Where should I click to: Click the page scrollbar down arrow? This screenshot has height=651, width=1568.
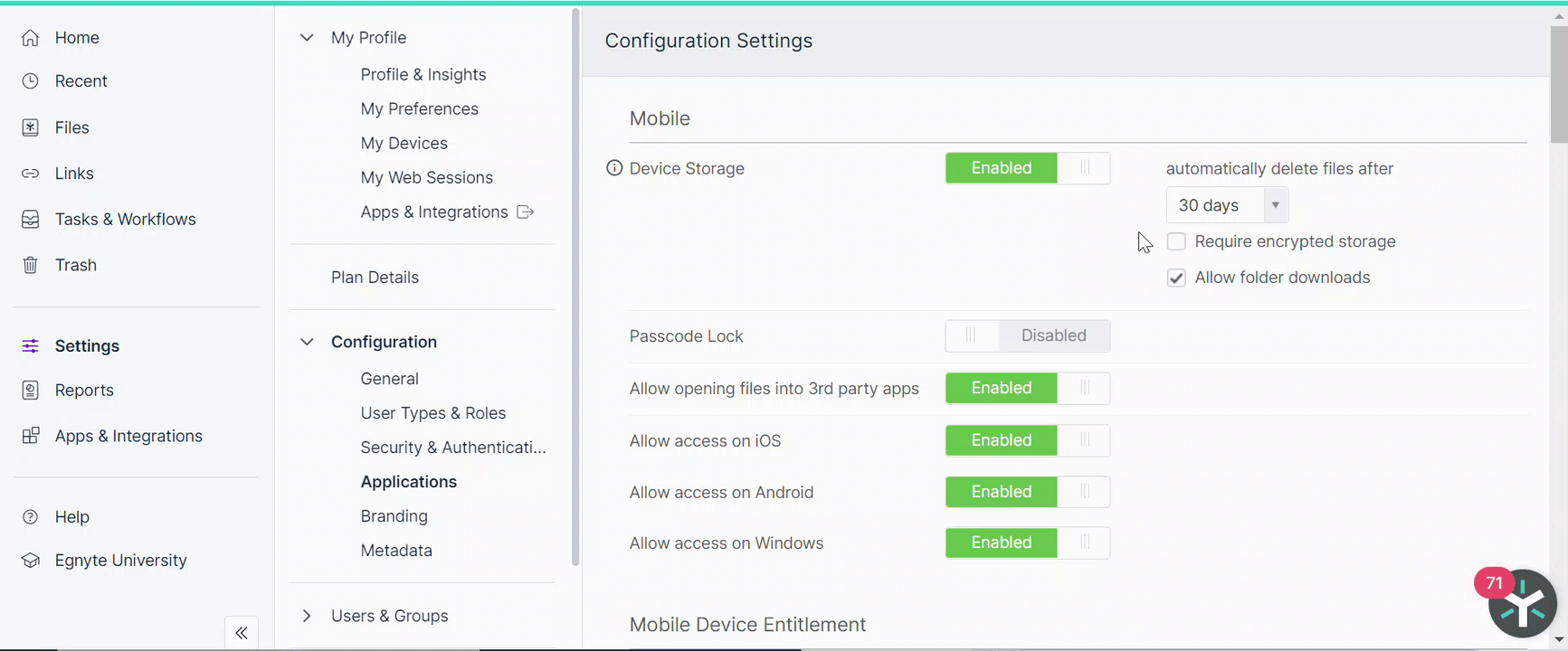point(1559,642)
